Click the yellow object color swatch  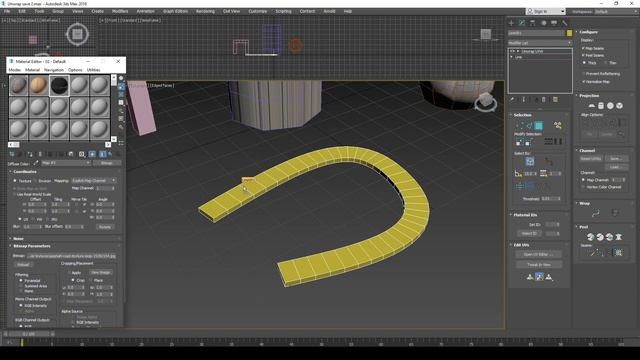tap(569, 33)
